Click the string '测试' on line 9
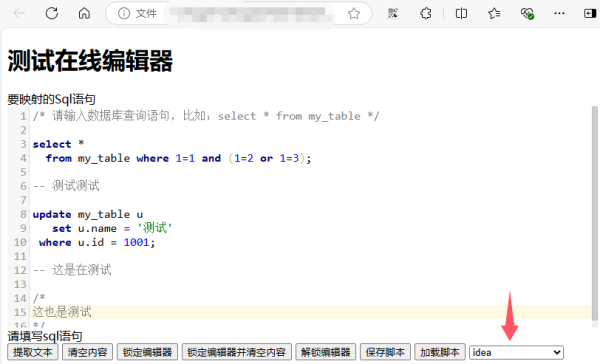The image size is (600, 364). tap(155, 228)
